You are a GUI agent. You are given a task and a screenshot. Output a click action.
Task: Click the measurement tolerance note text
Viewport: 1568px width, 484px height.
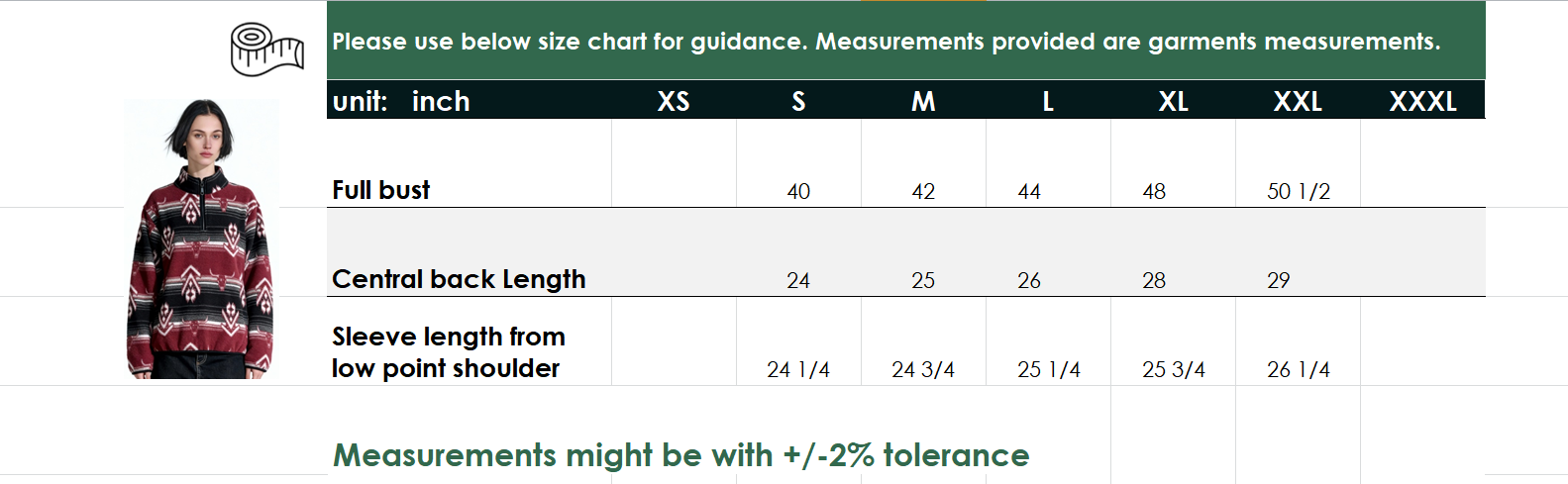tap(681, 455)
